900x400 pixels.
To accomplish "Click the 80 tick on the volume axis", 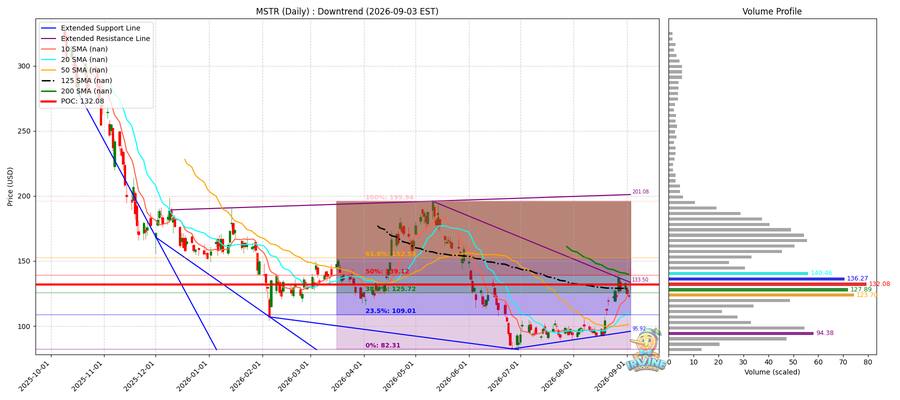I will [x=868, y=362].
